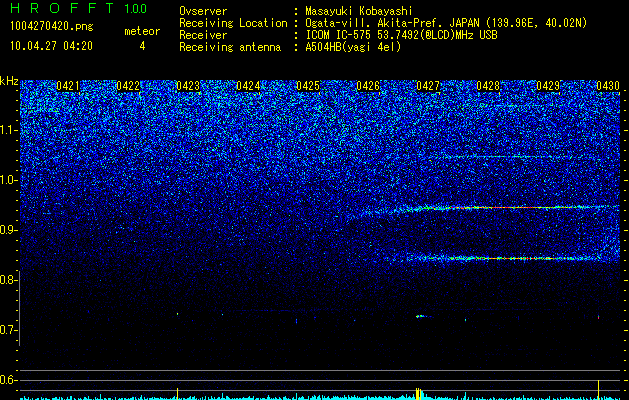
Task: Click the Receiving Location label
Action: 233,23
